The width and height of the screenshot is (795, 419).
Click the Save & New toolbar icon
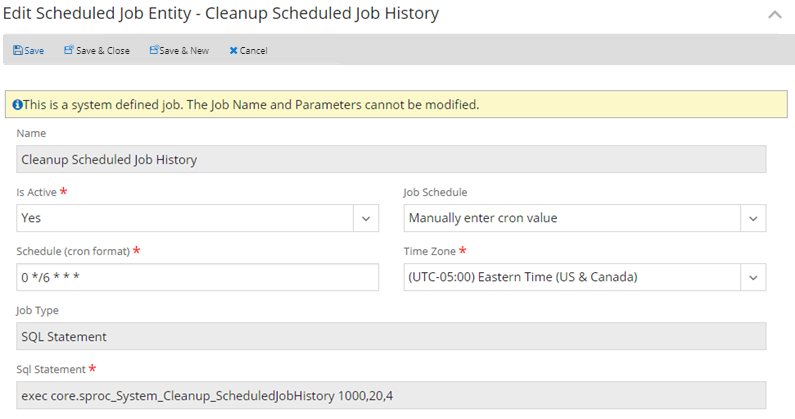point(155,50)
